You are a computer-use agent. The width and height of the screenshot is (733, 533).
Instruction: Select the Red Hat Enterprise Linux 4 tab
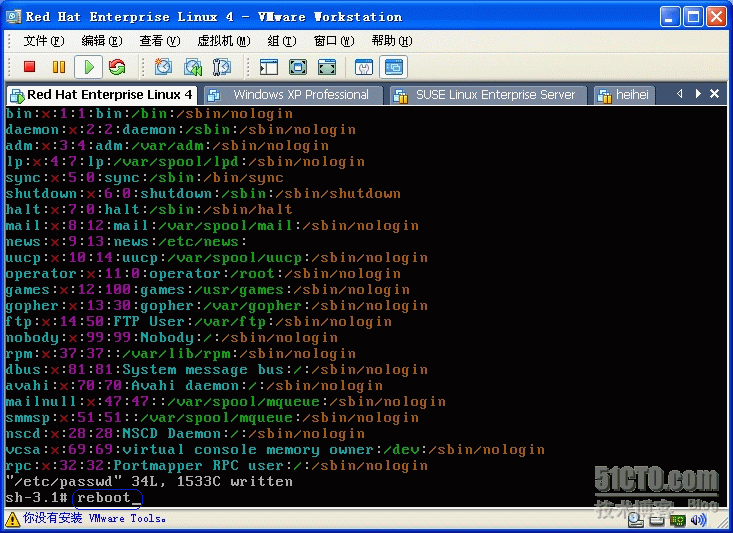[102, 95]
